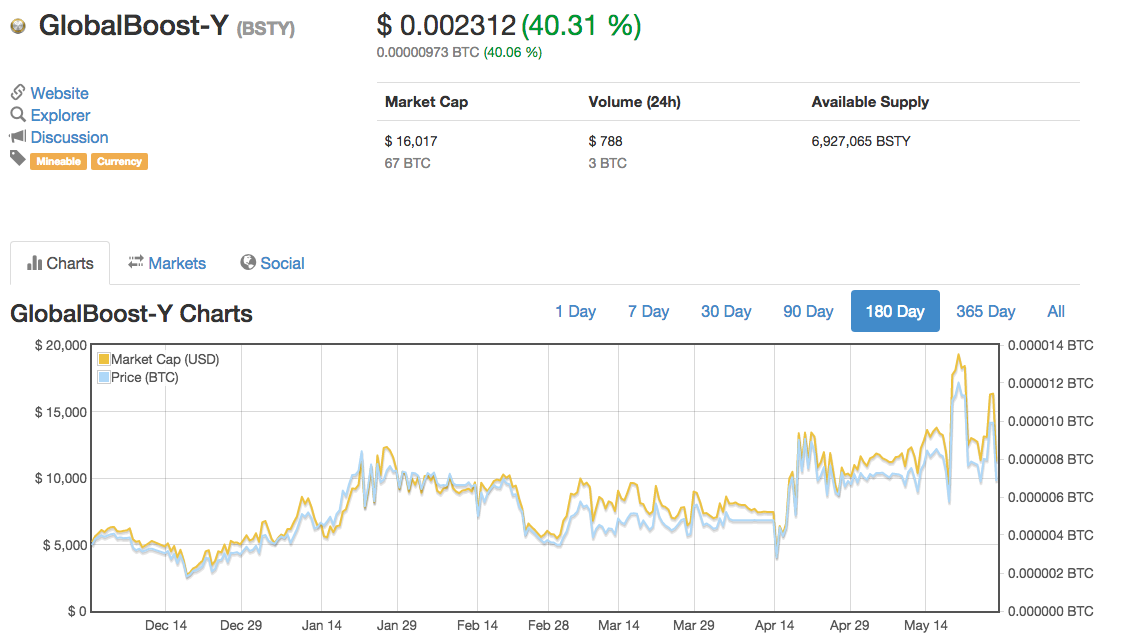Click the GlobalBoost-Y Charts heading
Image resolution: width=1122 pixels, height=638 pixels.
[132, 314]
